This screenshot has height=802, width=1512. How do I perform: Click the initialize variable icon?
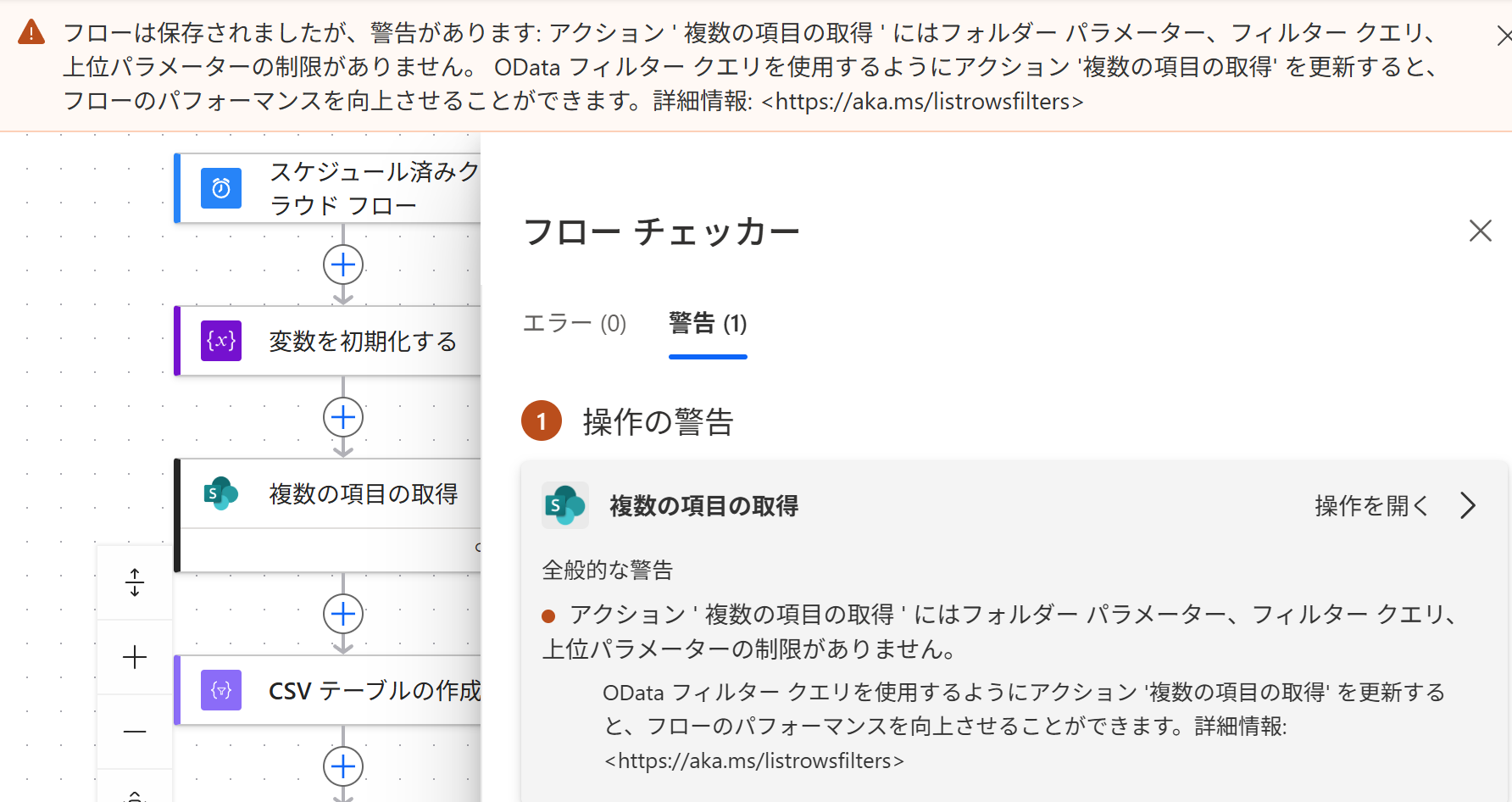tap(221, 341)
